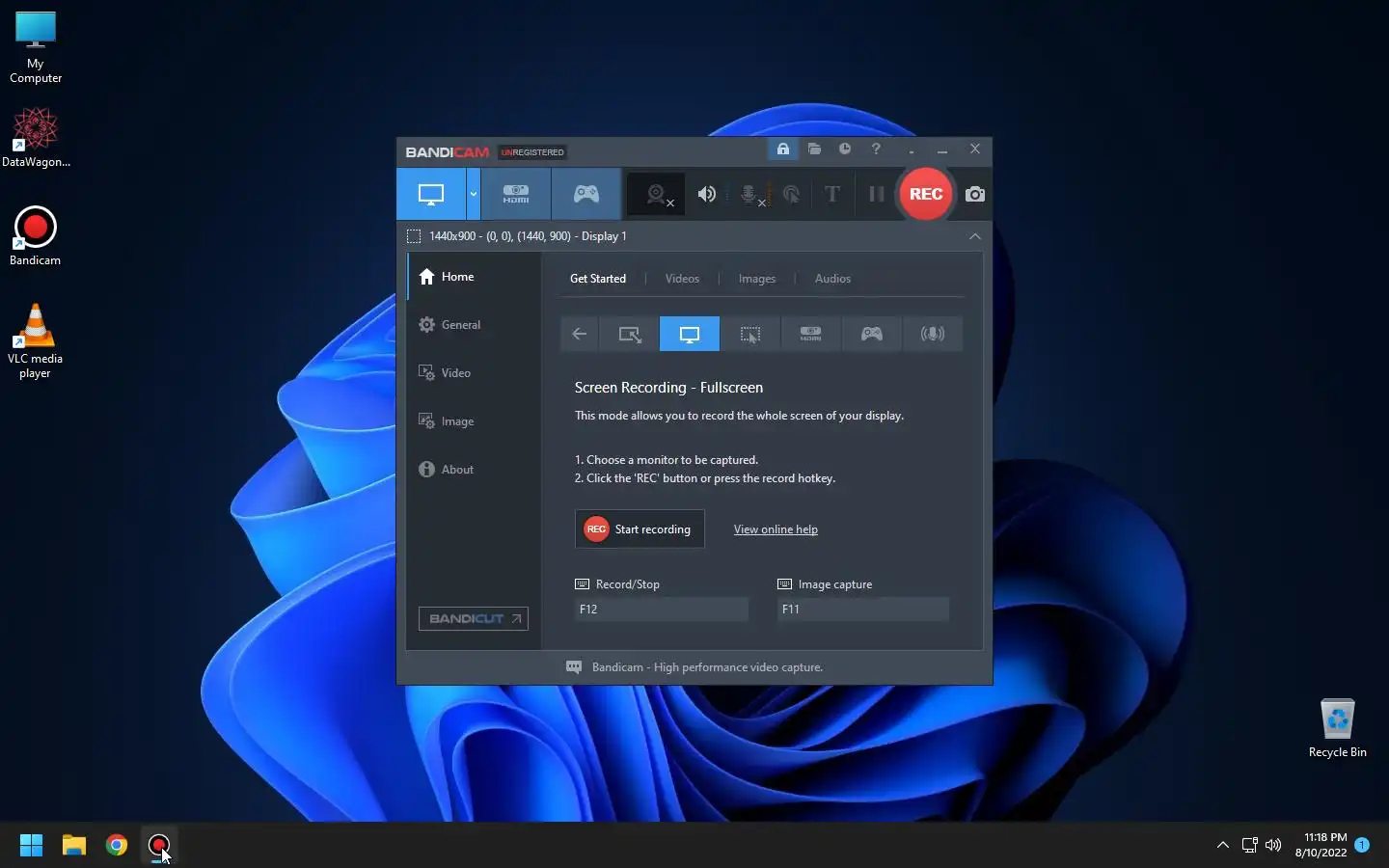Viewport: 1389px width, 868px height.
Task: Open the VLC media player desktop icon
Action: coord(36,341)
